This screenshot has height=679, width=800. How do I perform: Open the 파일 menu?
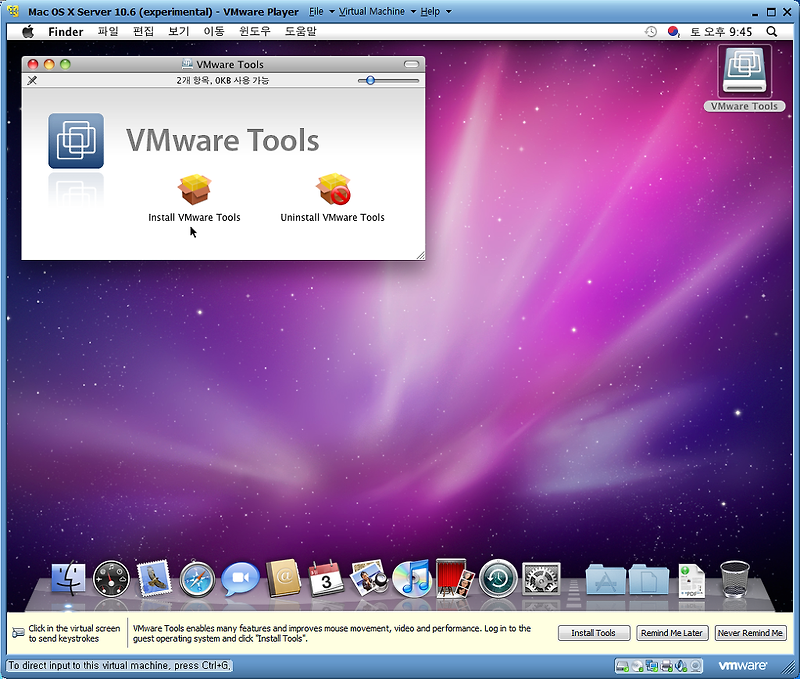(x=108, y=32)
